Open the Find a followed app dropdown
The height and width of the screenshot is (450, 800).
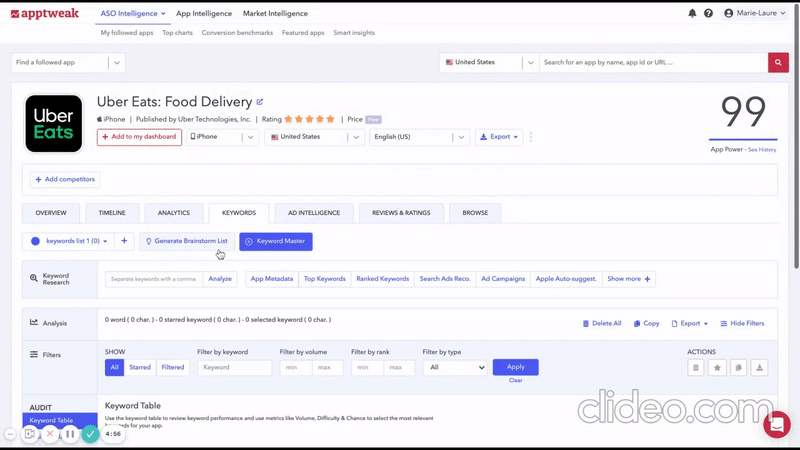68,62
